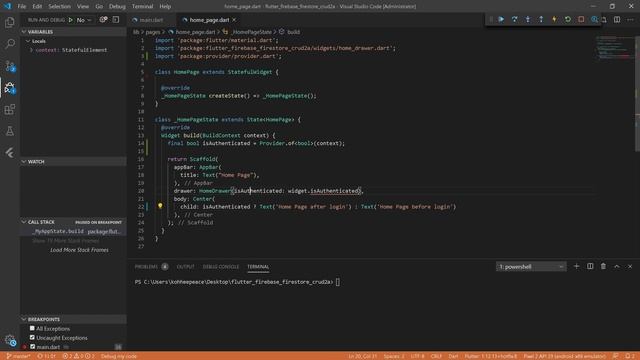Open the View menu
This screenshot has width=640, height=360.
[x=83, y=7]
